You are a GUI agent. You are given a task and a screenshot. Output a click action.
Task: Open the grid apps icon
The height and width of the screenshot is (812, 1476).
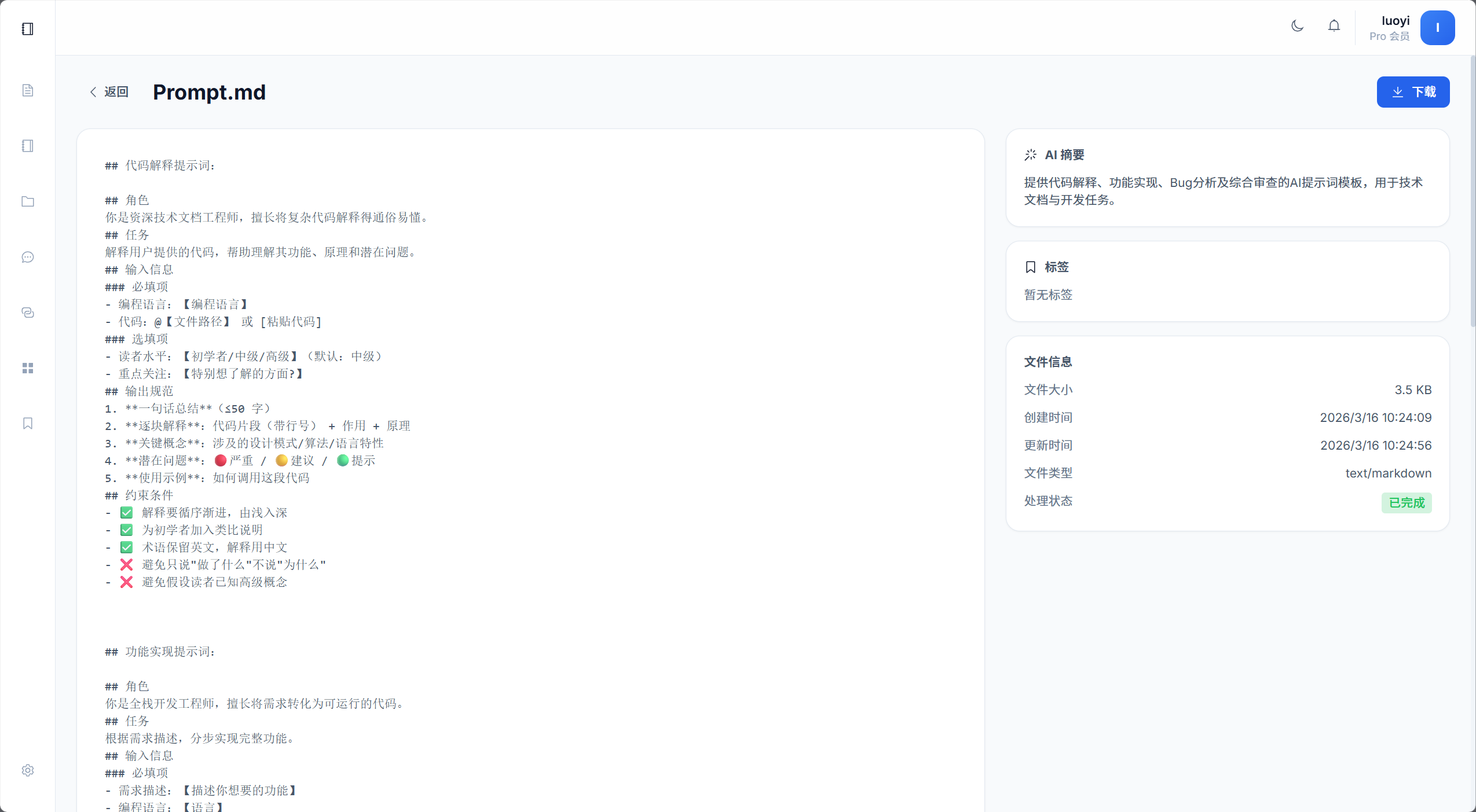(27, 368)
